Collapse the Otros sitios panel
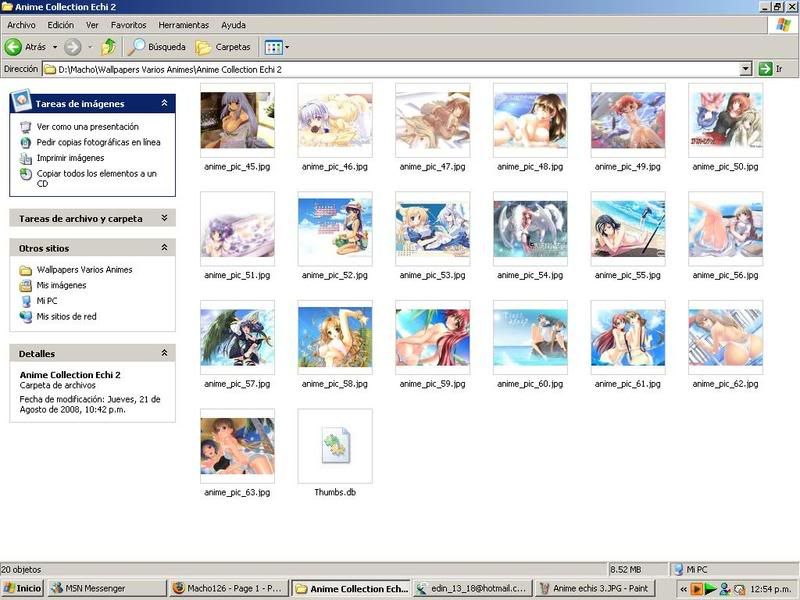Image resolution: width=800 pixels, height=600 pixels. [164, 247]
